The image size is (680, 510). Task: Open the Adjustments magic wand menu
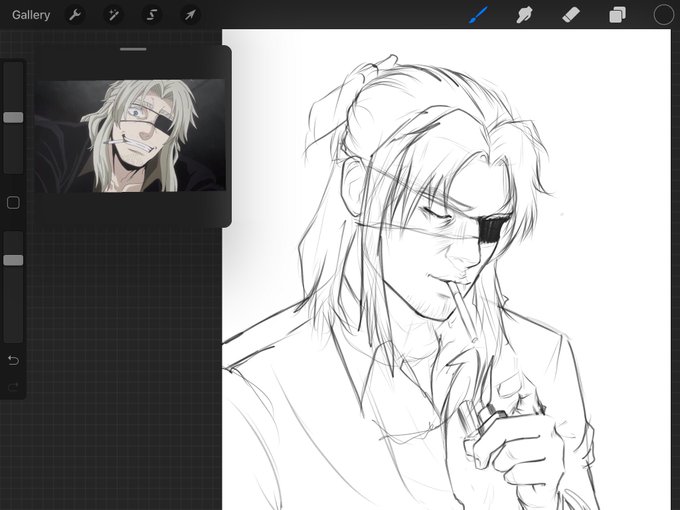click(113, 15)
